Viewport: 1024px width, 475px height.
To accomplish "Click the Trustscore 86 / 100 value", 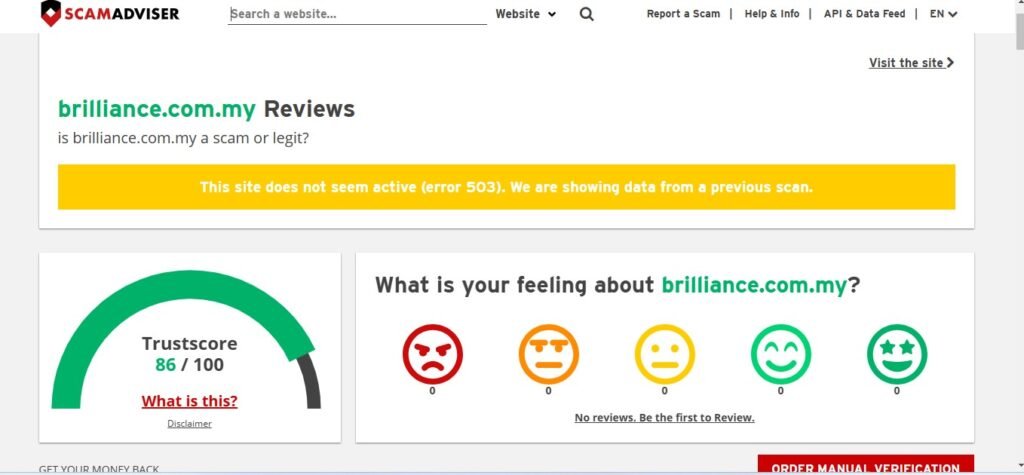I will 189,364.
